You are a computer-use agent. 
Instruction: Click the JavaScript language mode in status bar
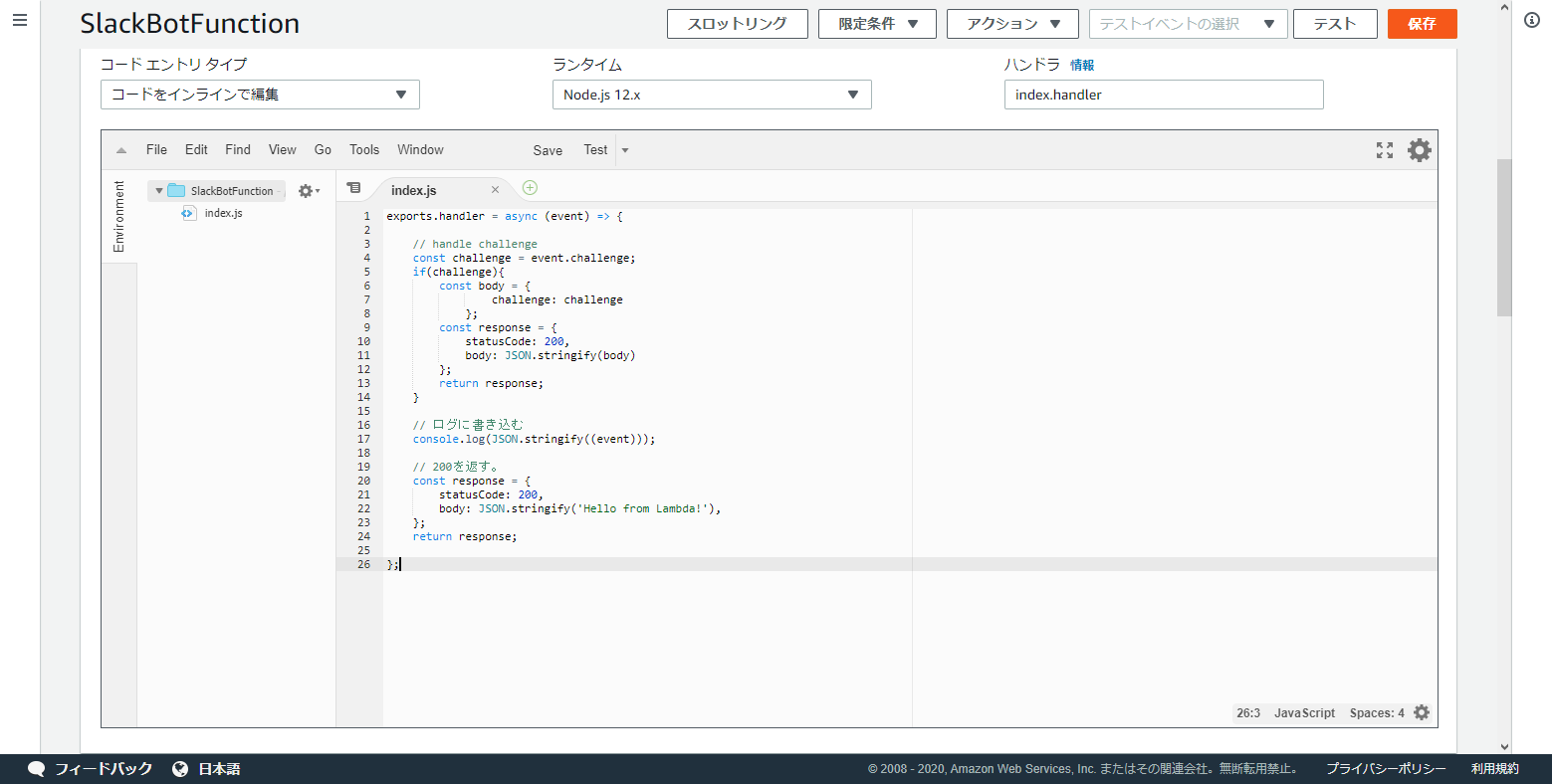click(x=1304, y=712)
